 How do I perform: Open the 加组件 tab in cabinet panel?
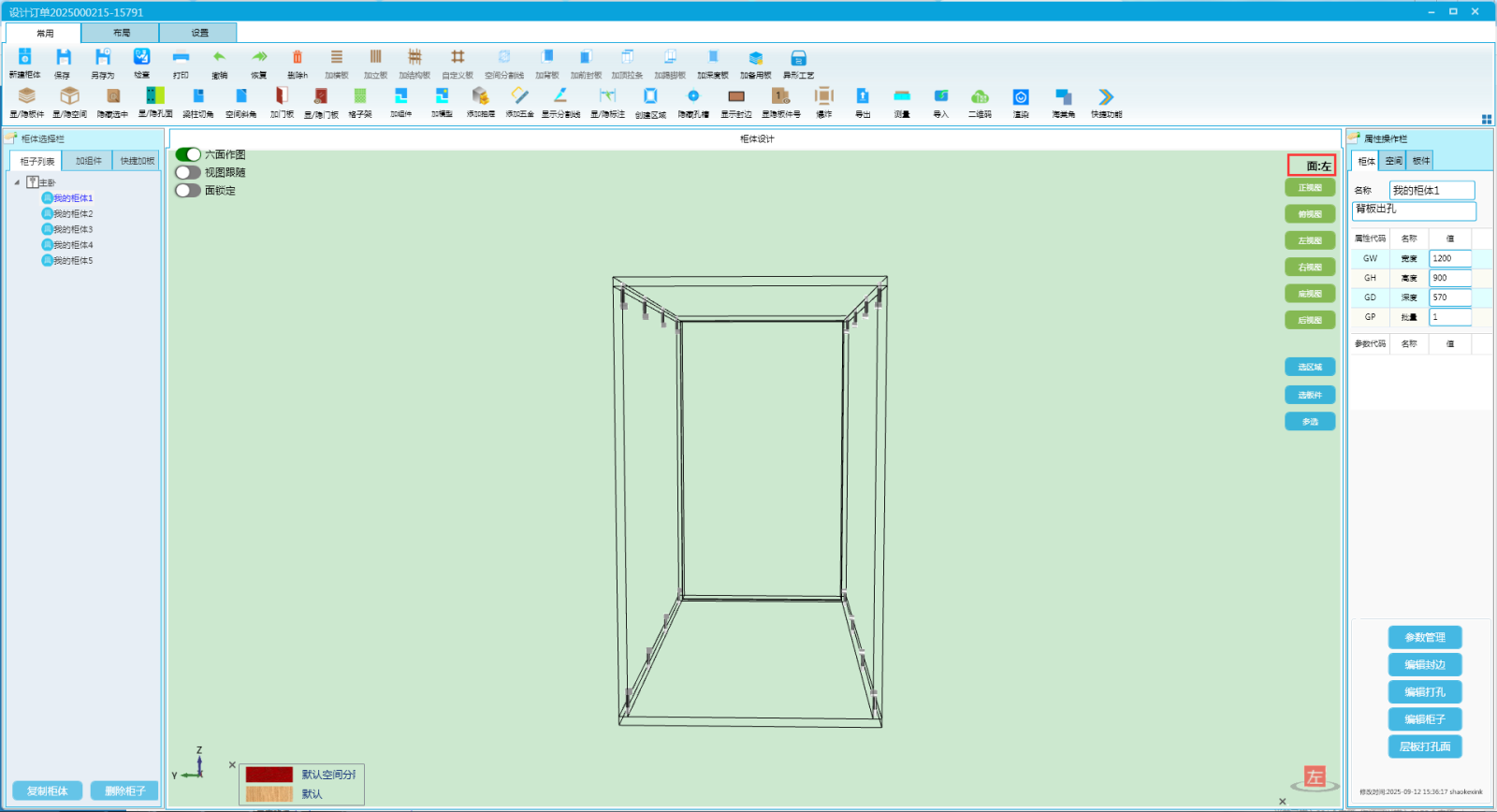coord(88,161)
